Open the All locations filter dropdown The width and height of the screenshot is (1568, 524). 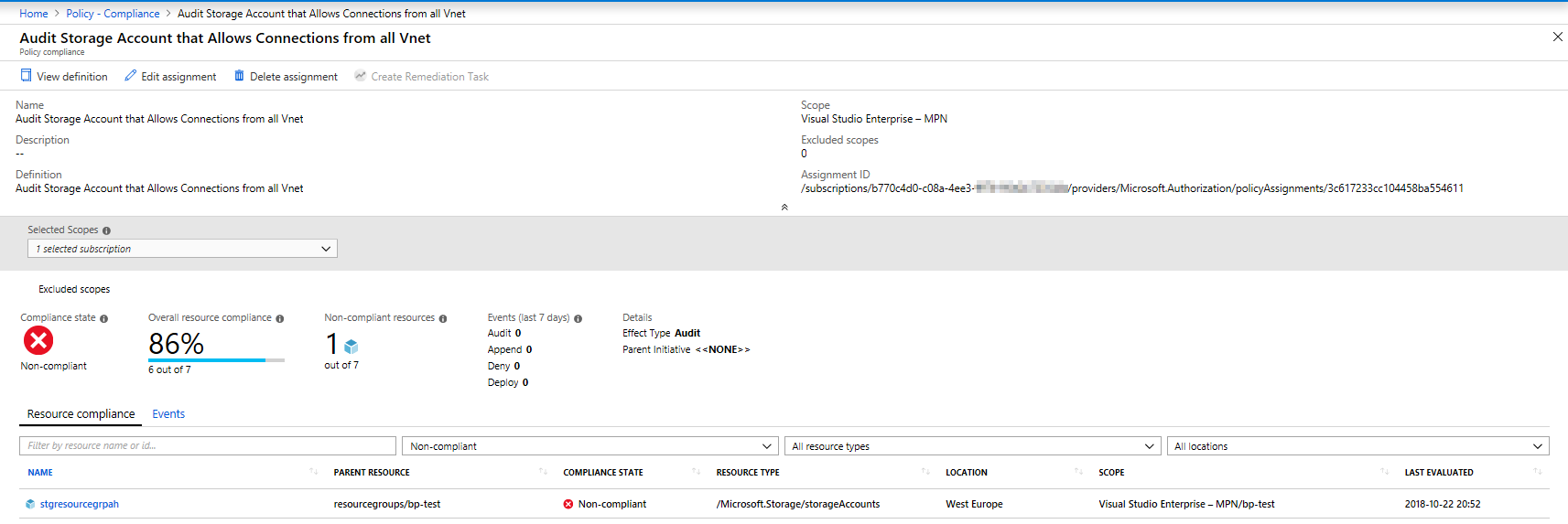click(1357, 446)
